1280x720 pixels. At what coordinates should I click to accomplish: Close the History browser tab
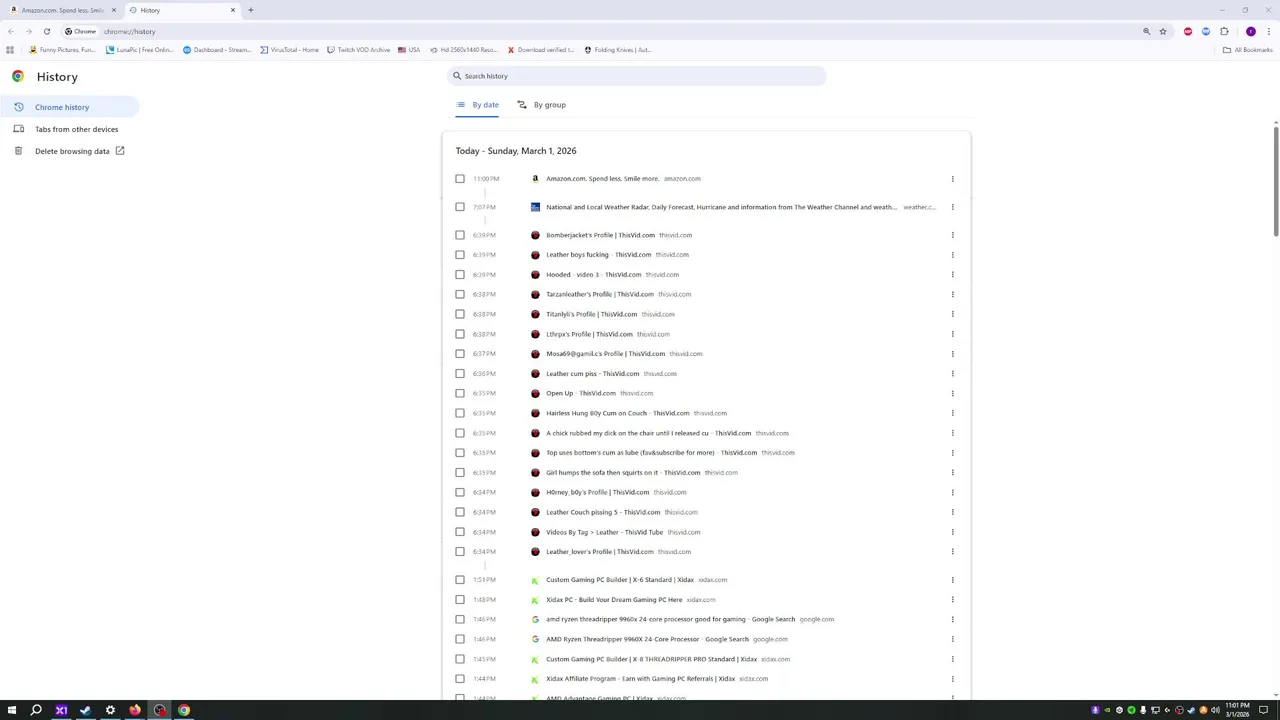[233, 10]
